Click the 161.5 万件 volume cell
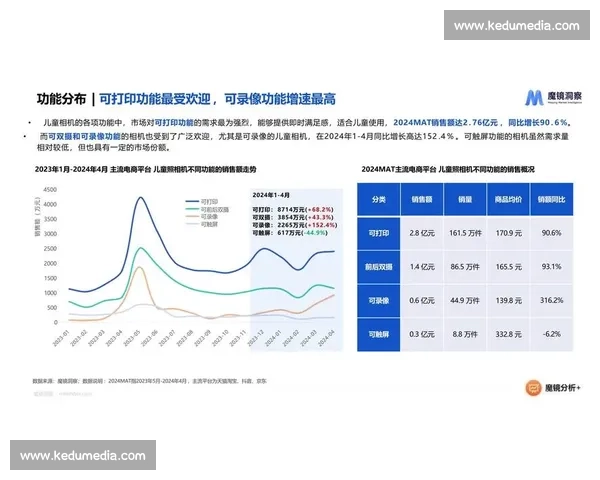 pyautogui.click(x=465, y=233)
